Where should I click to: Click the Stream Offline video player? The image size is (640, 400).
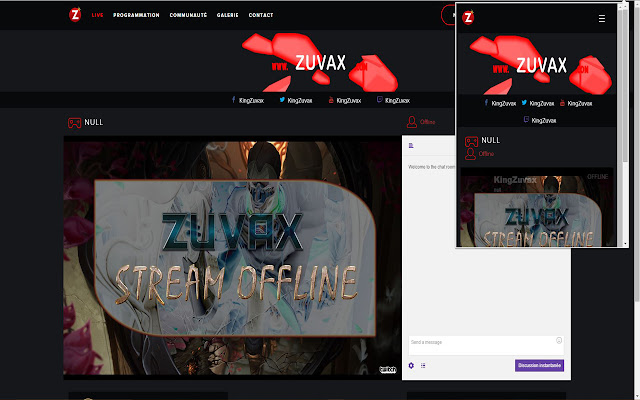coord(232,257)
